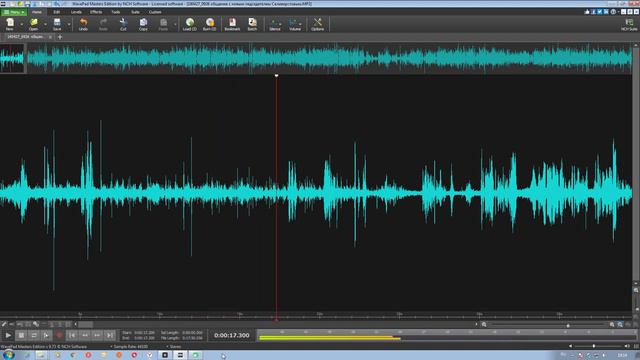This screenshot has height=360, width=640.
Task: Click the level meter bar
Action: tap(447, 336)
